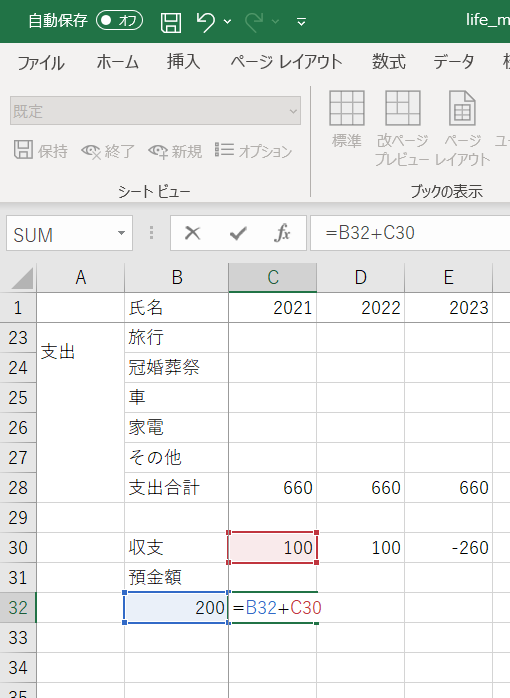510x698 pixels.
Task: Toggle 自動保存 autosave switch
Action: click(x=120, y=20)
